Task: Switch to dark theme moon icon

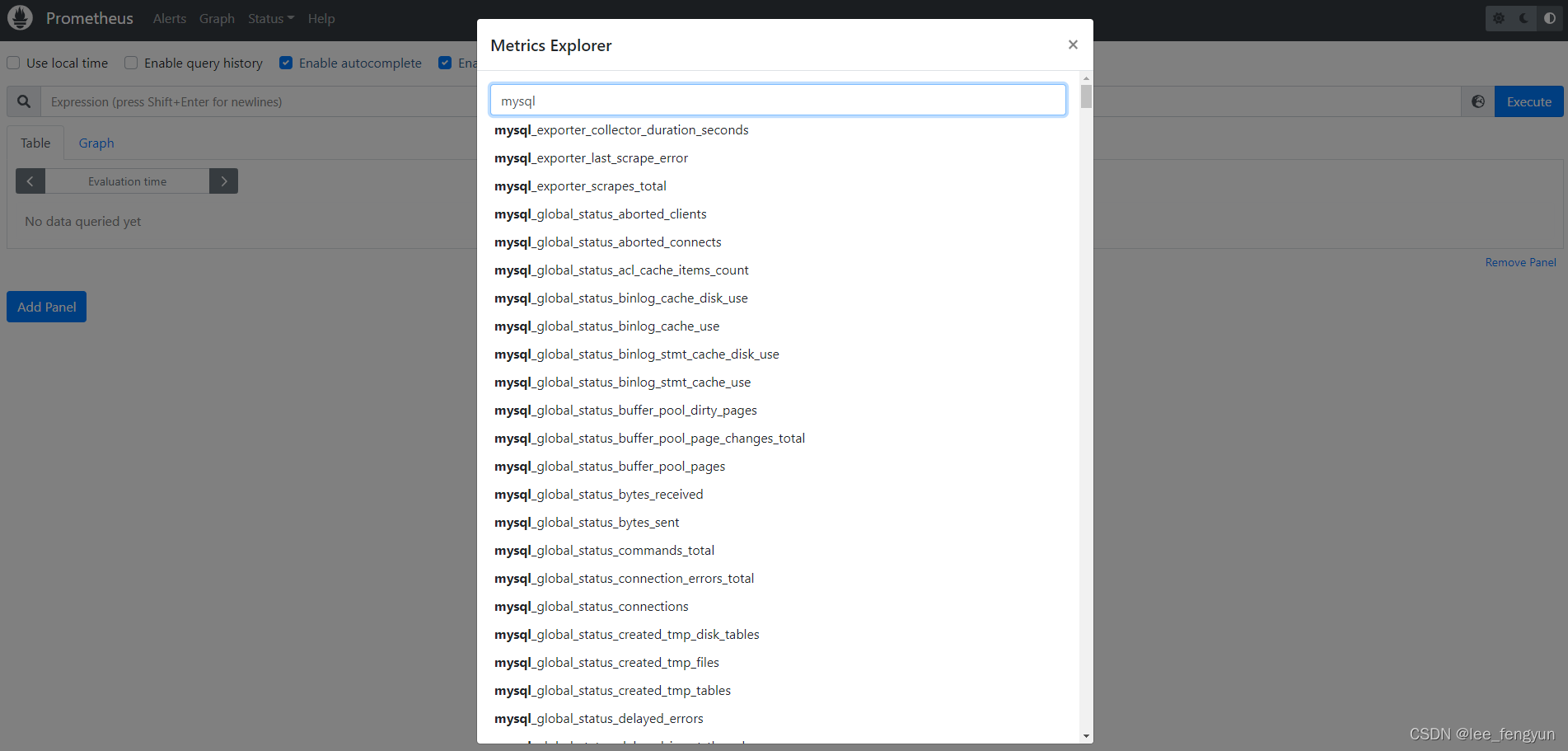Action: (1524, 18)
